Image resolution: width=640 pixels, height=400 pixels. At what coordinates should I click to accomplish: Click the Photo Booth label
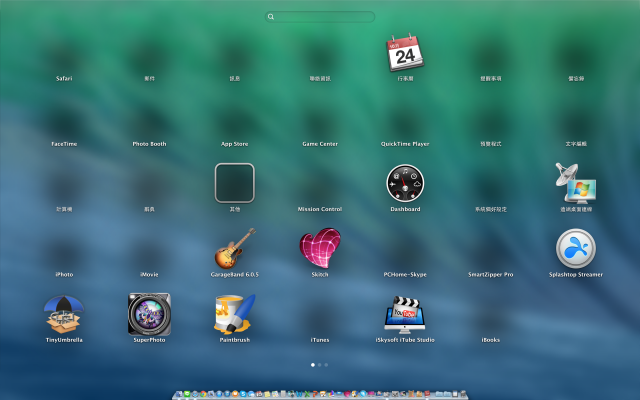pyautogui.click(x=149, y=144)
